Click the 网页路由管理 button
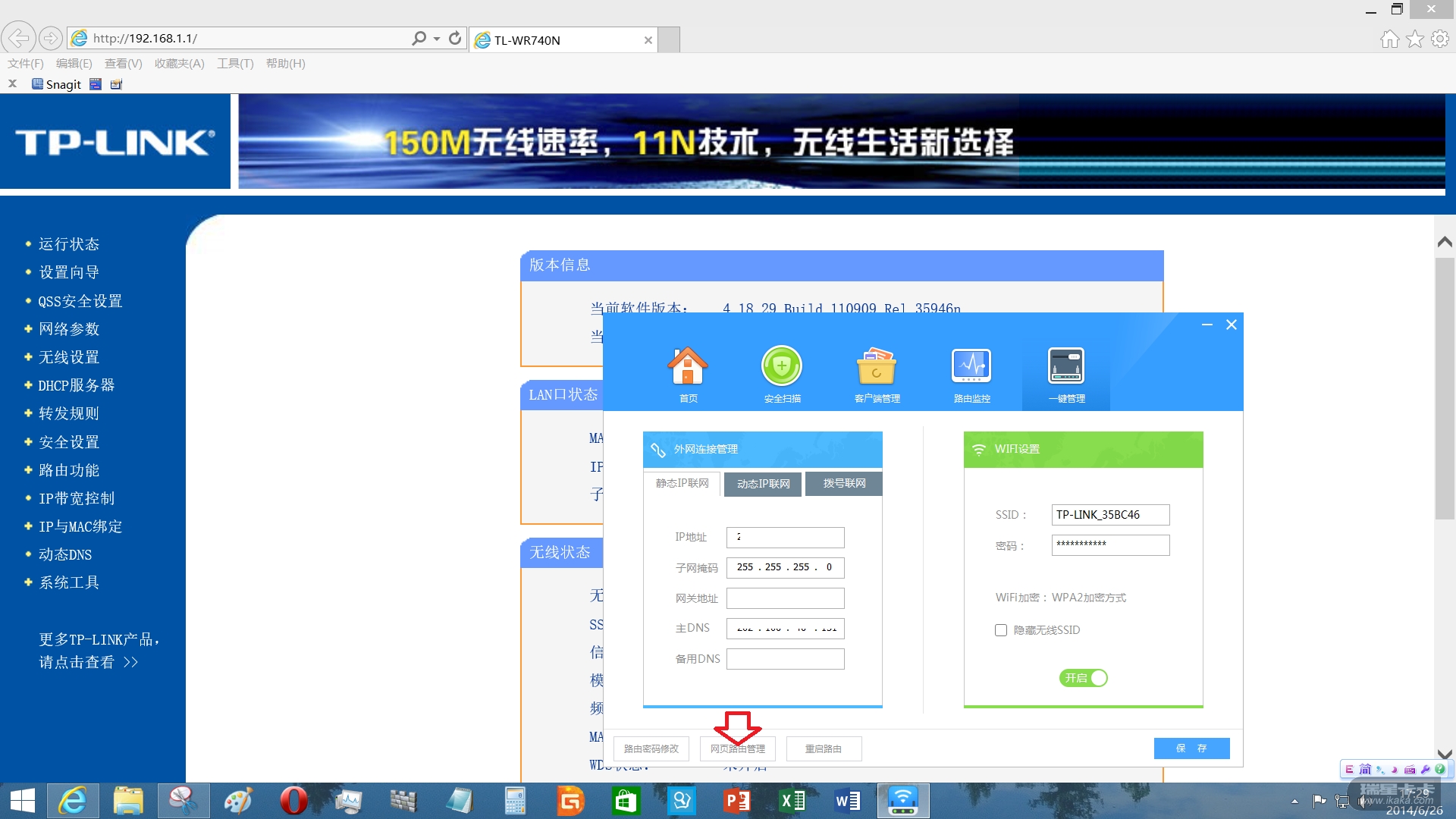The width and height of the screenshot is (1456, 819). click(737, 749)
